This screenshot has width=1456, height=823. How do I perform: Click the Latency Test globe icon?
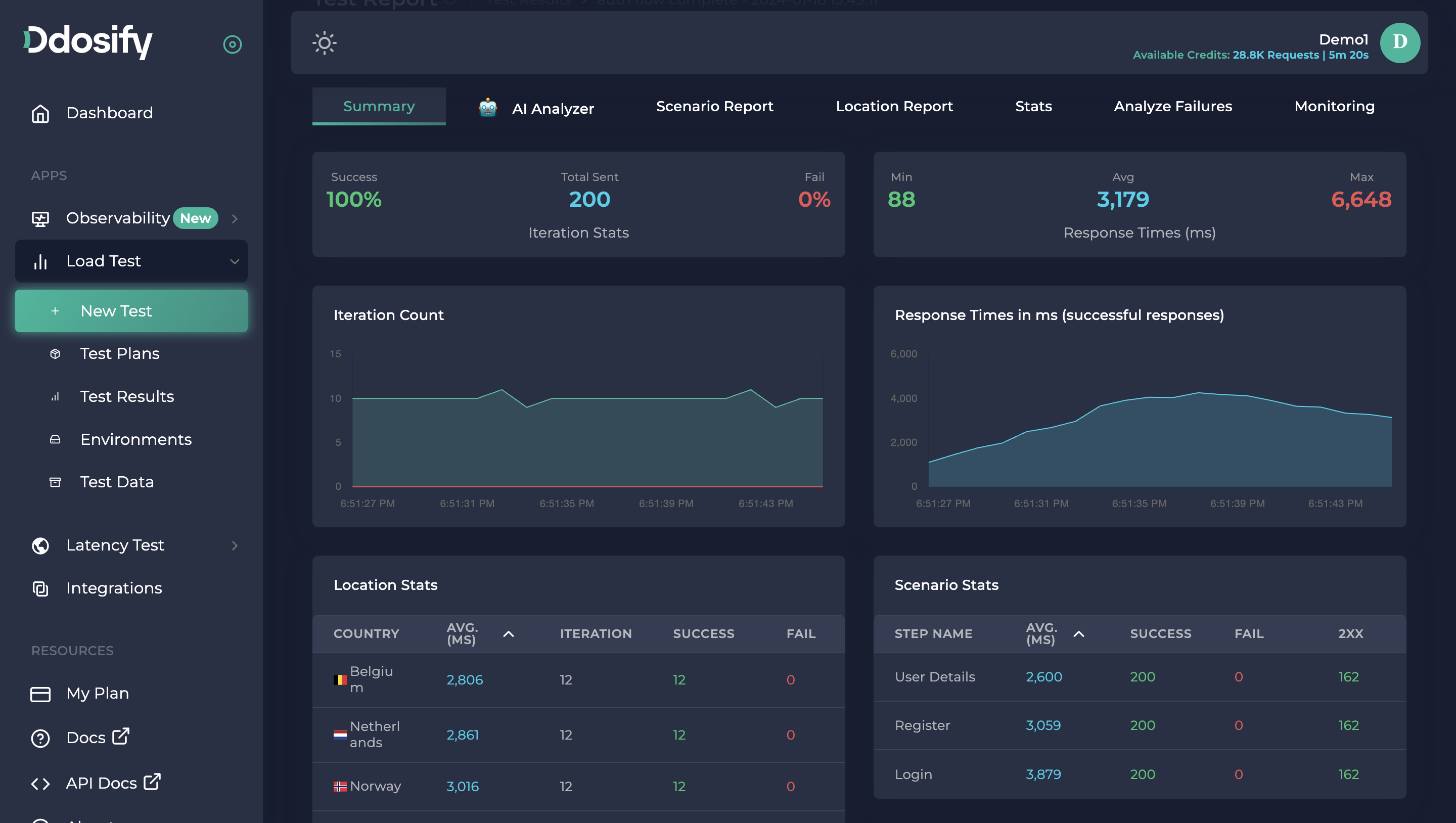click(40, 545)
